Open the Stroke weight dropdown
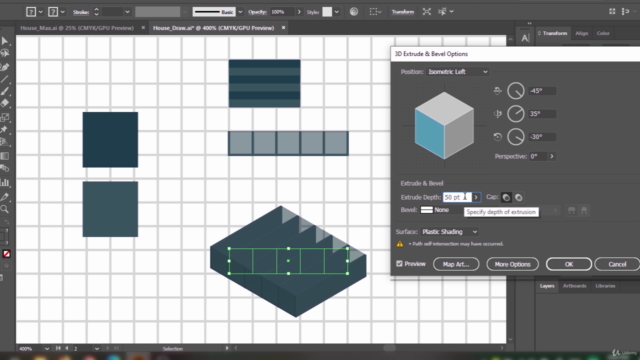 pyautogui.click(x=127, y=12)
